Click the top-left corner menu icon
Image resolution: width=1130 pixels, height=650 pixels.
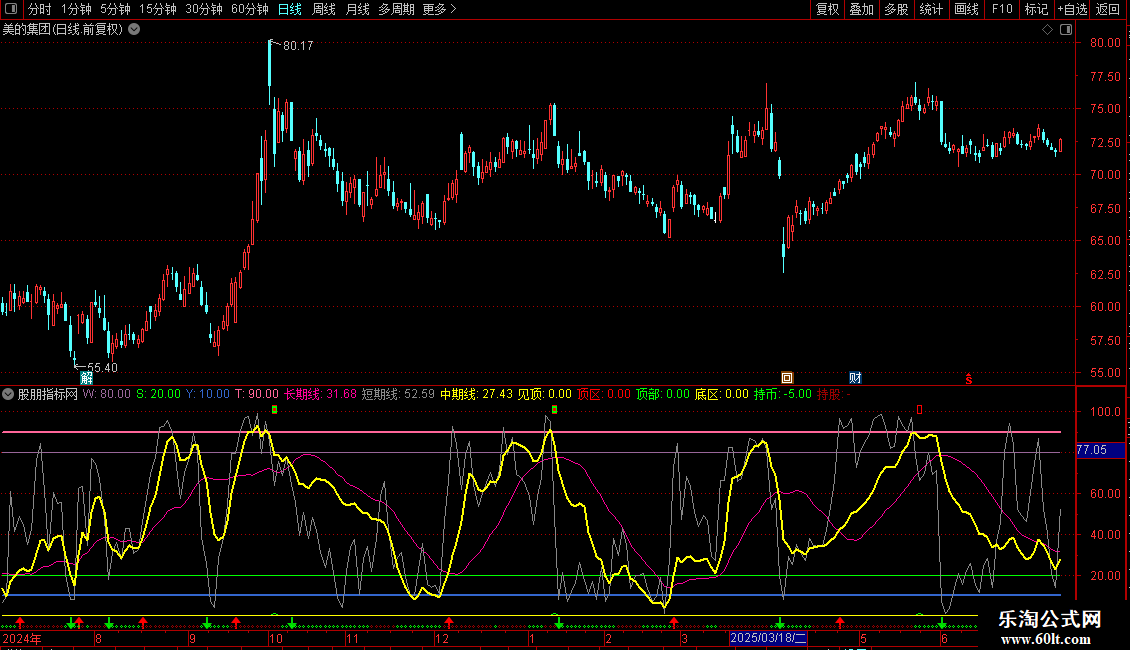pos(10,9)
